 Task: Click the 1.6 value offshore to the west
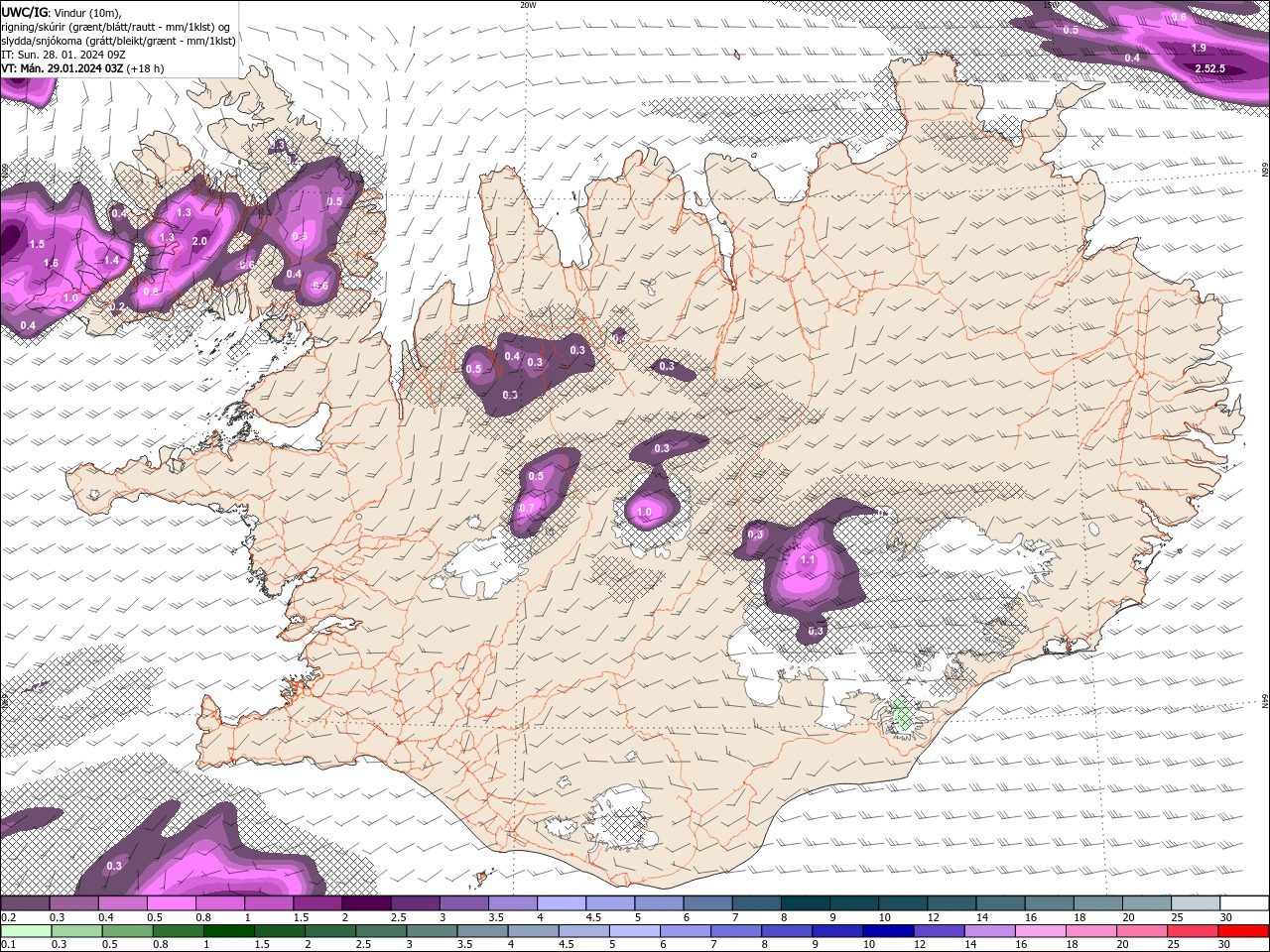coord(52,263)
